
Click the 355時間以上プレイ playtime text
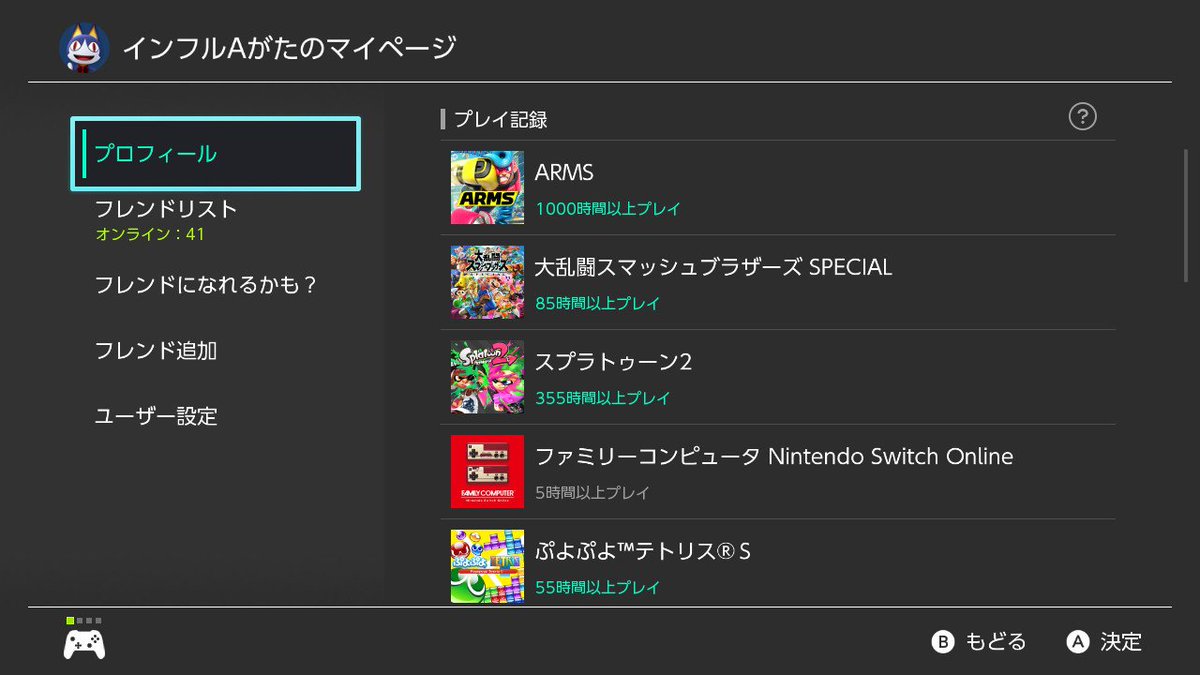click(x=603, y=398)
